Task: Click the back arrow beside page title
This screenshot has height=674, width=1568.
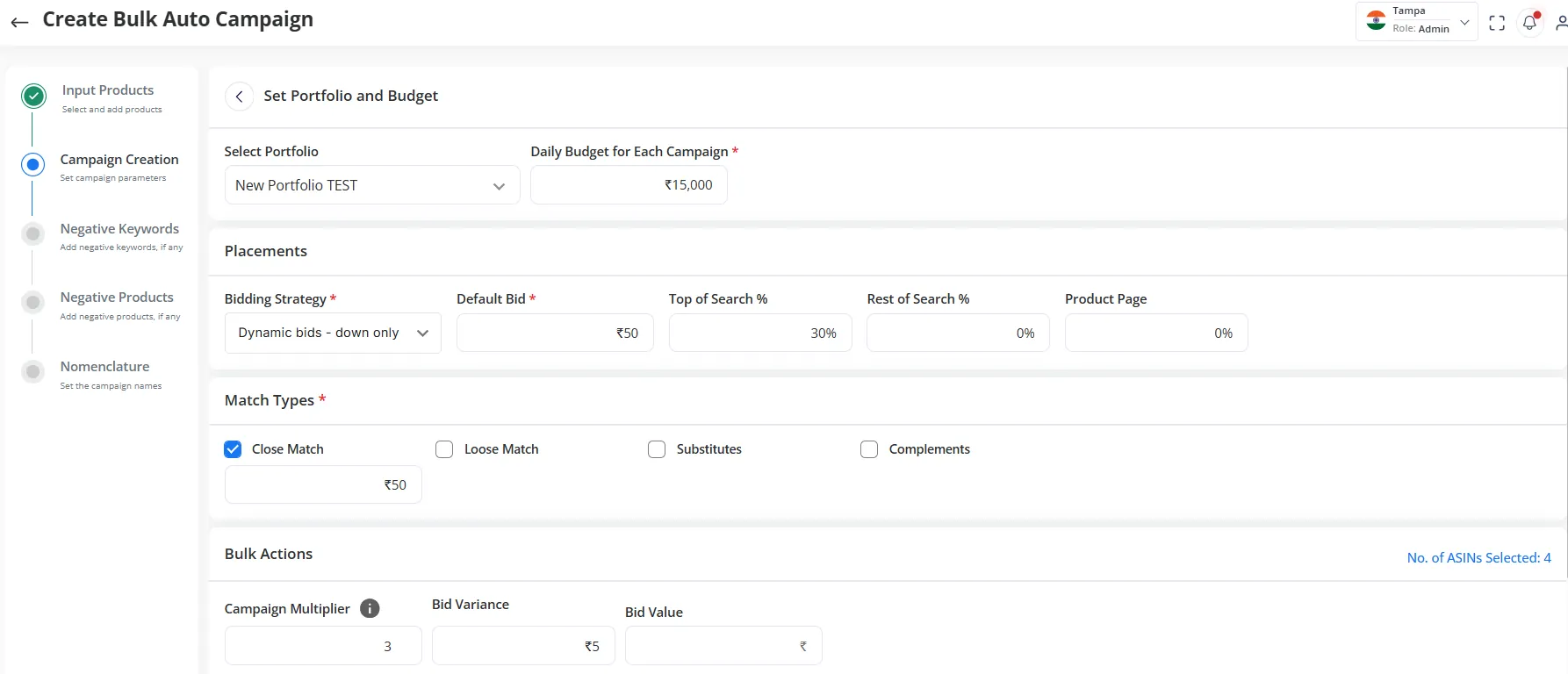Action: click(x=19, y=22)
